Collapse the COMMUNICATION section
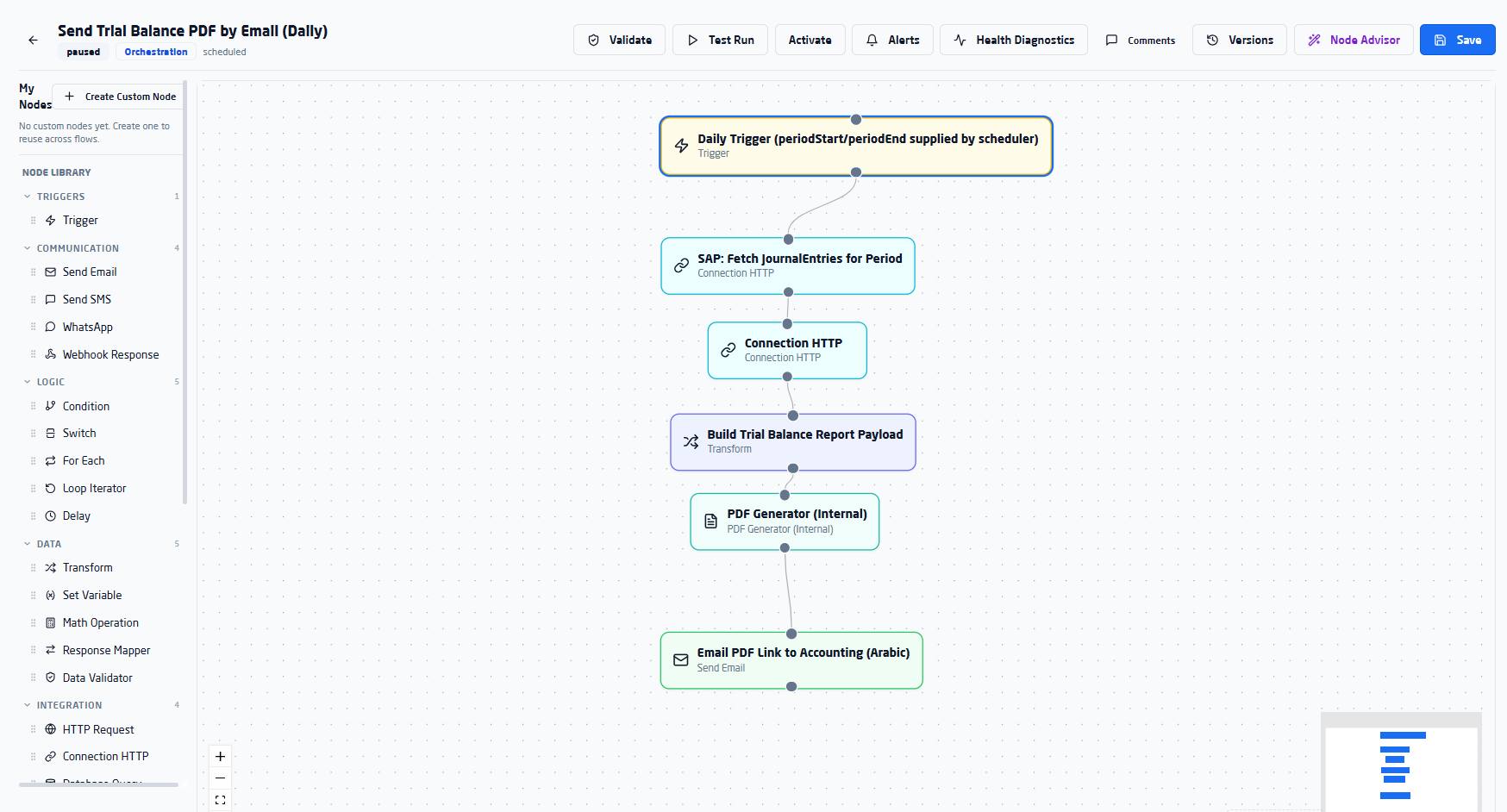1507x812 pixels. point(28,248)
